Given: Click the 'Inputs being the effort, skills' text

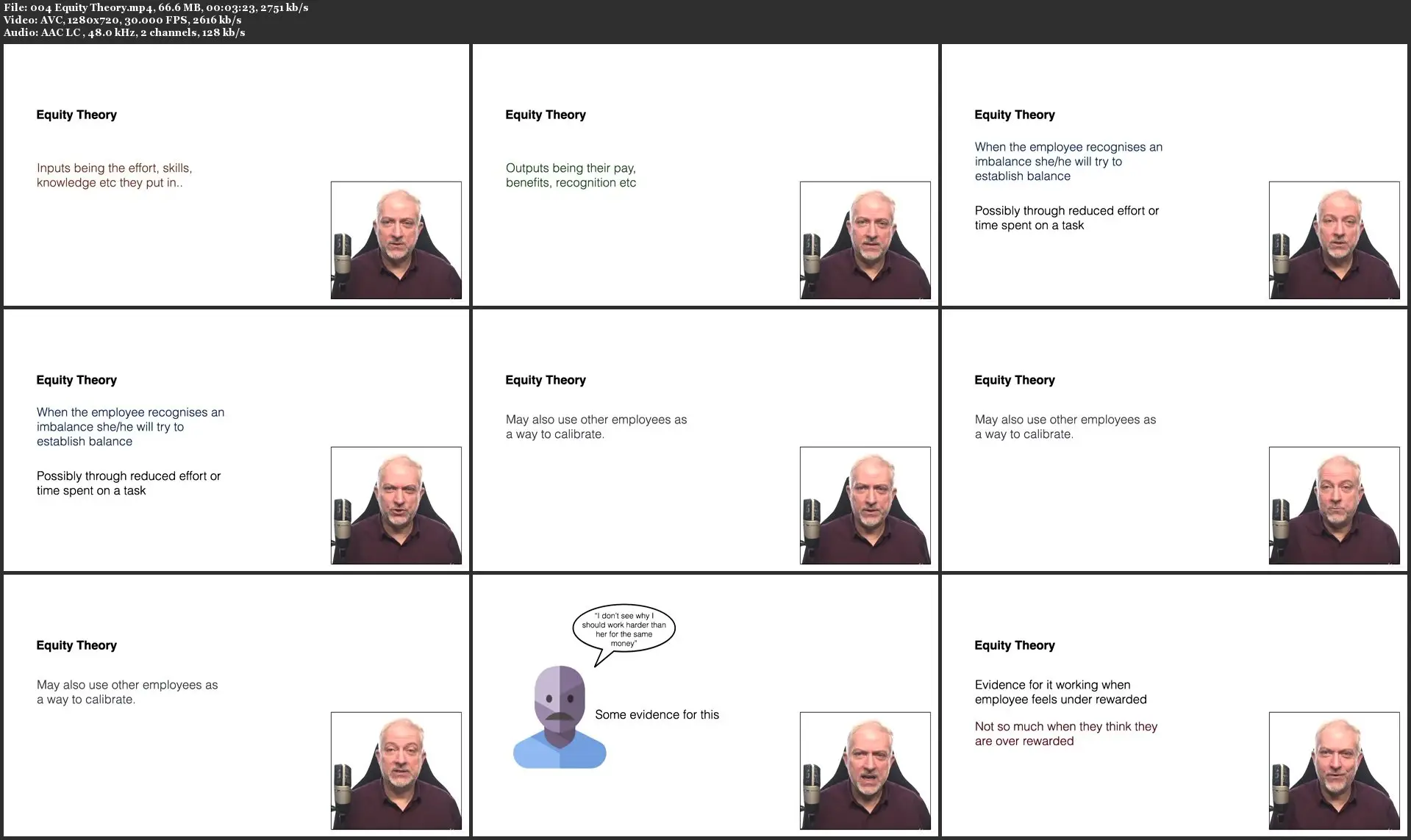Looking at the screenshot, I should [115, 175].
